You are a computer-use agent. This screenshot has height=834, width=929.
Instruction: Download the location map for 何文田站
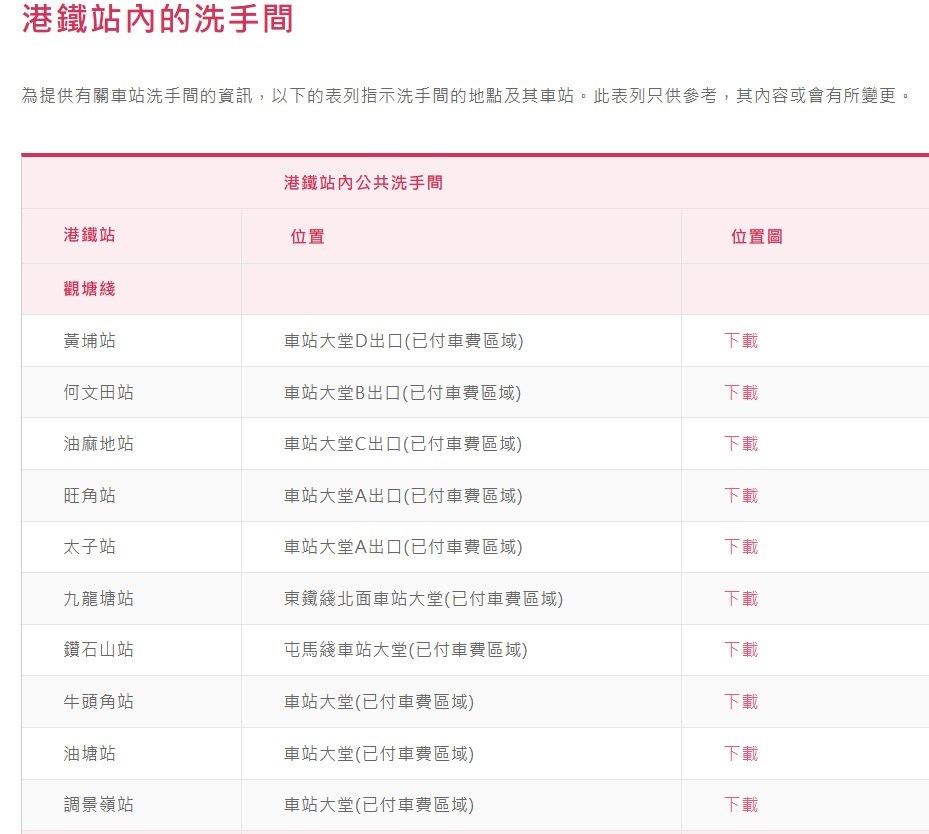coord(741,393)
